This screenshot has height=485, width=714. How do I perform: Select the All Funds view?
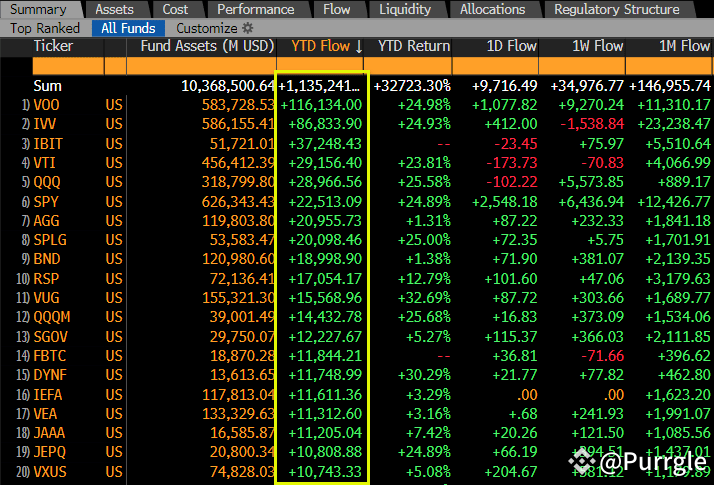click(128, 28)
